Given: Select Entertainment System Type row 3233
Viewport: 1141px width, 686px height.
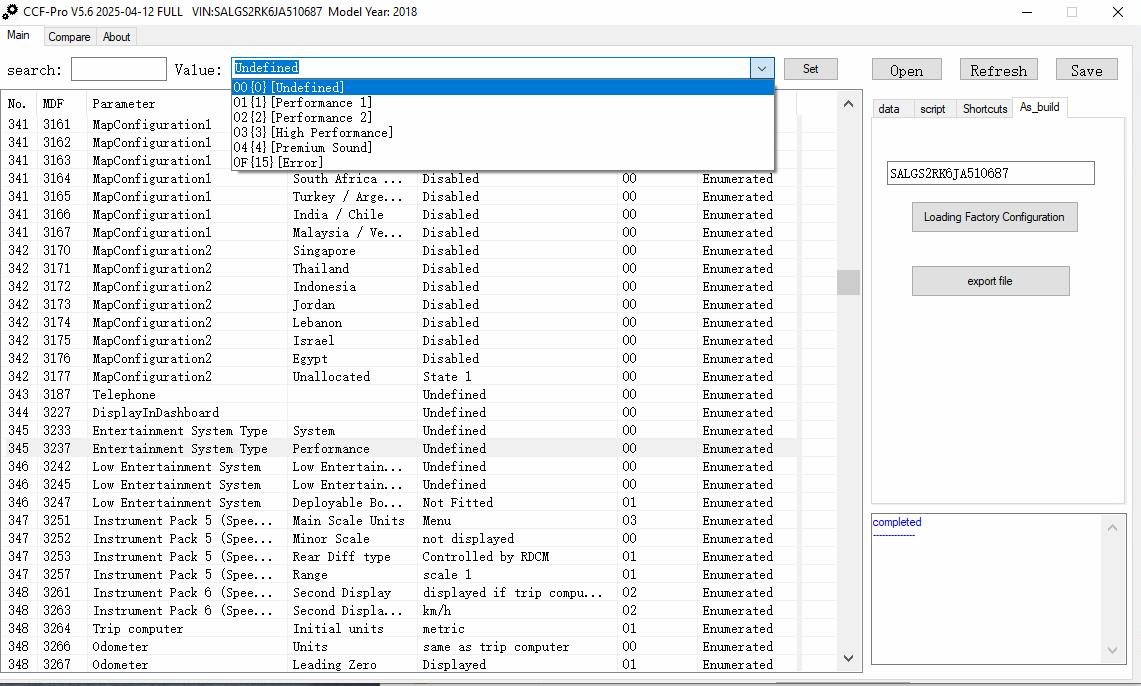Looking at the screenshot, I should tap(399, 431).
